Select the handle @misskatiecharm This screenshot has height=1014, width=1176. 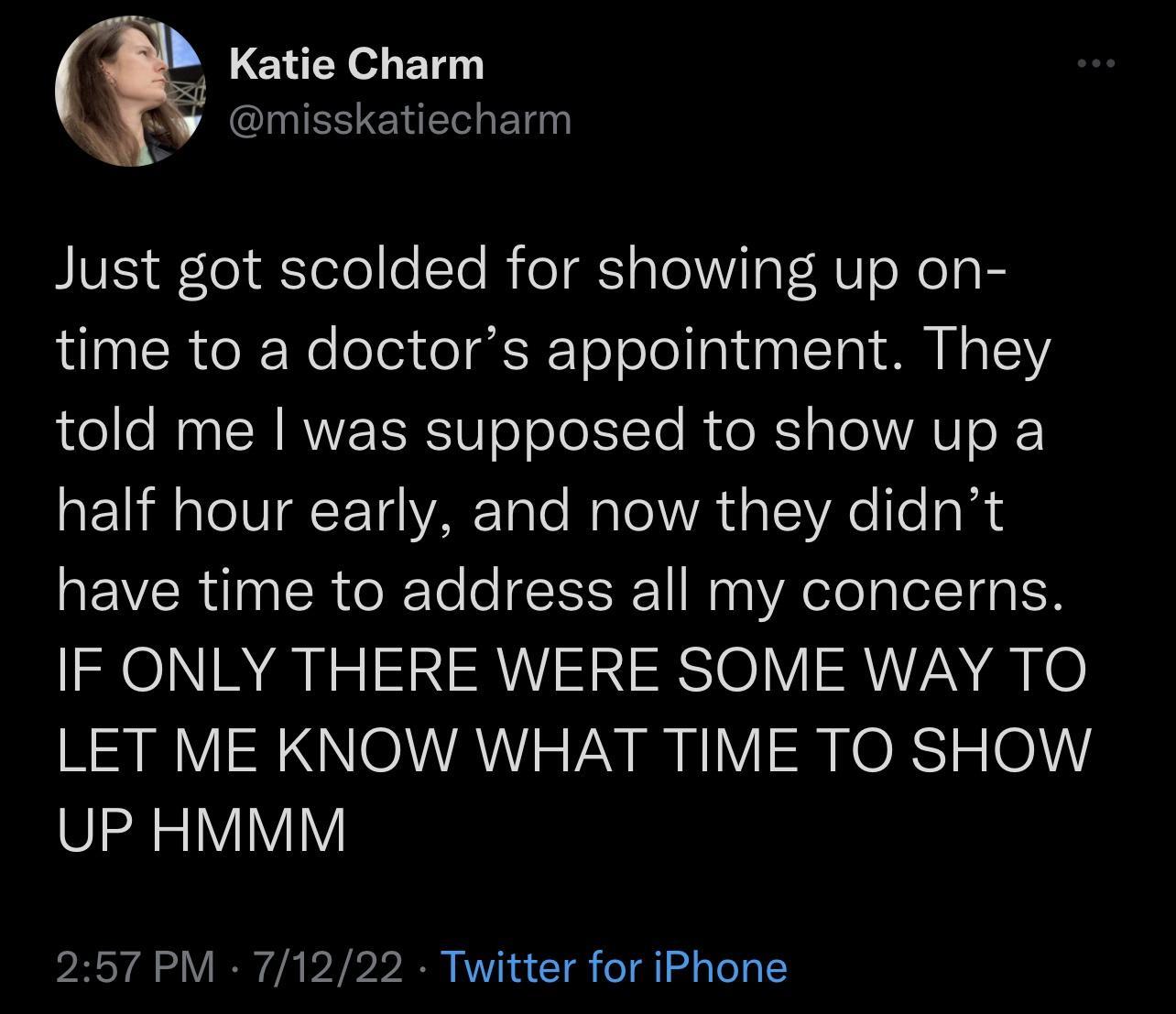point(400,117)
